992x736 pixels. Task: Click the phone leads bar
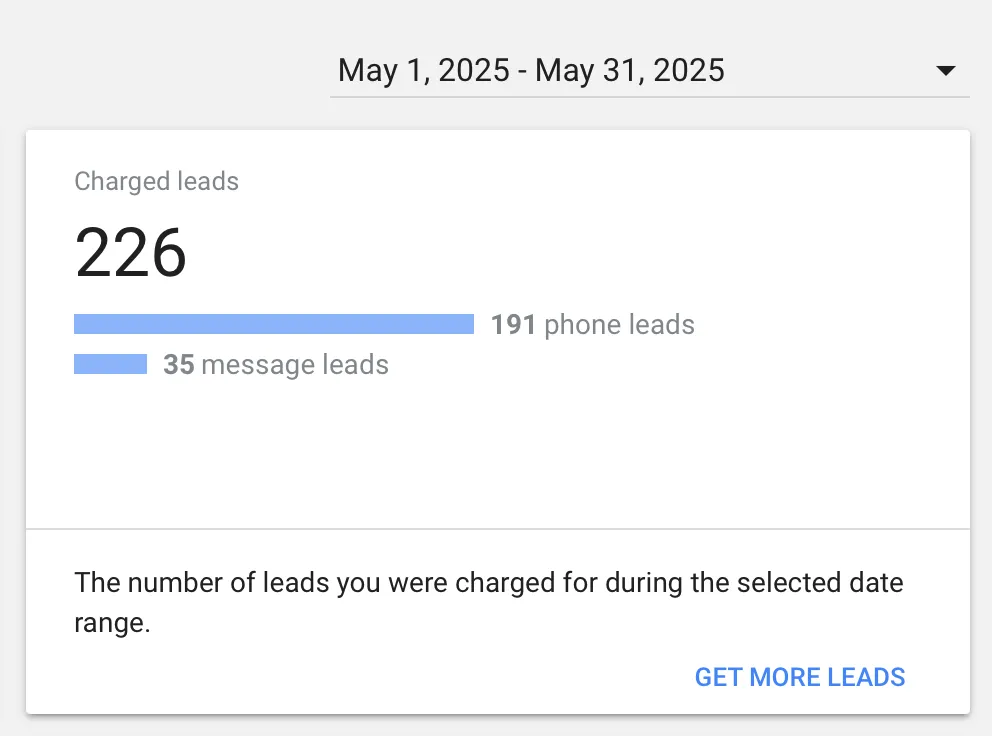coord(274,323)
